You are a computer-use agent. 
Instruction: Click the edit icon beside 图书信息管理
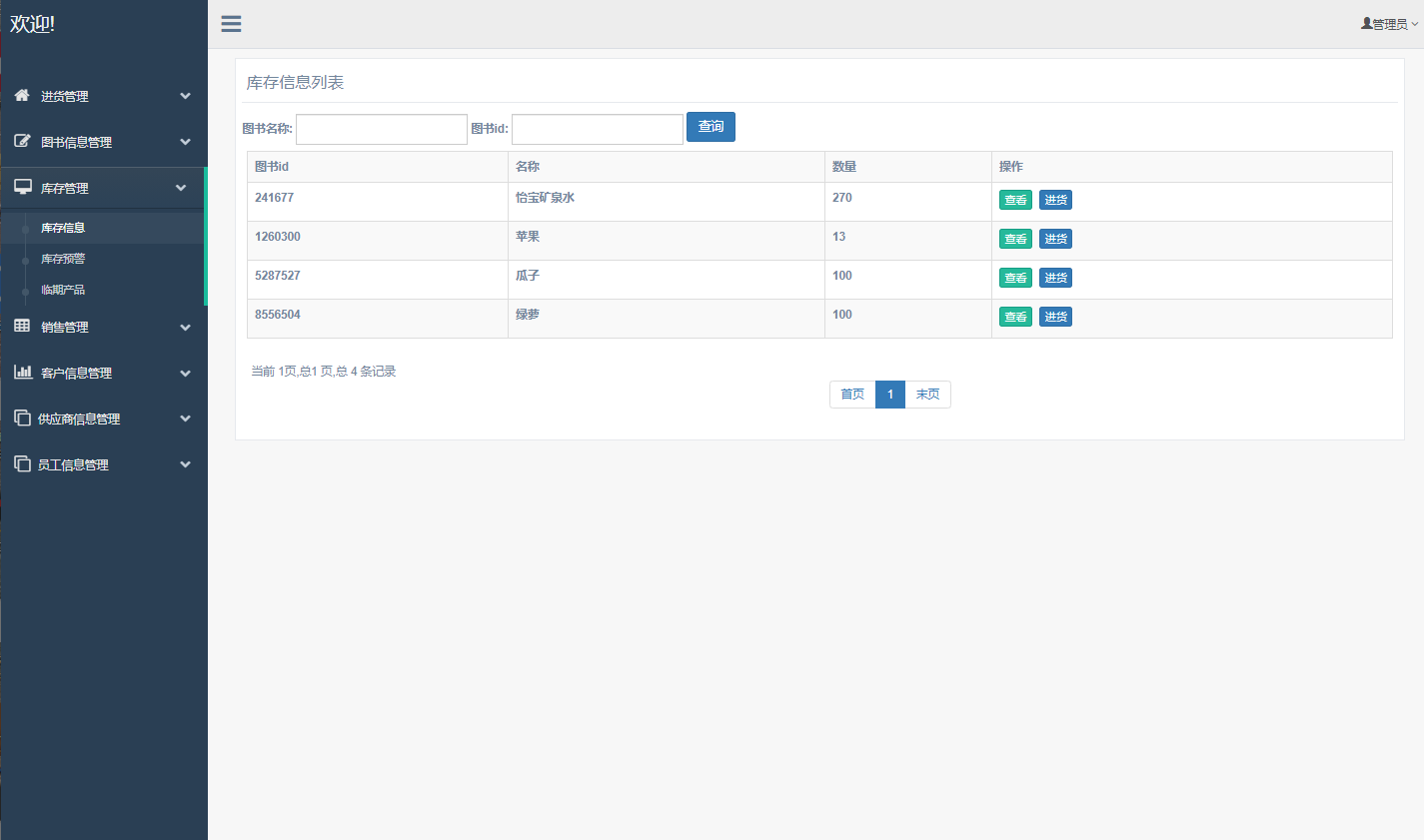click(x=22, y=141)
